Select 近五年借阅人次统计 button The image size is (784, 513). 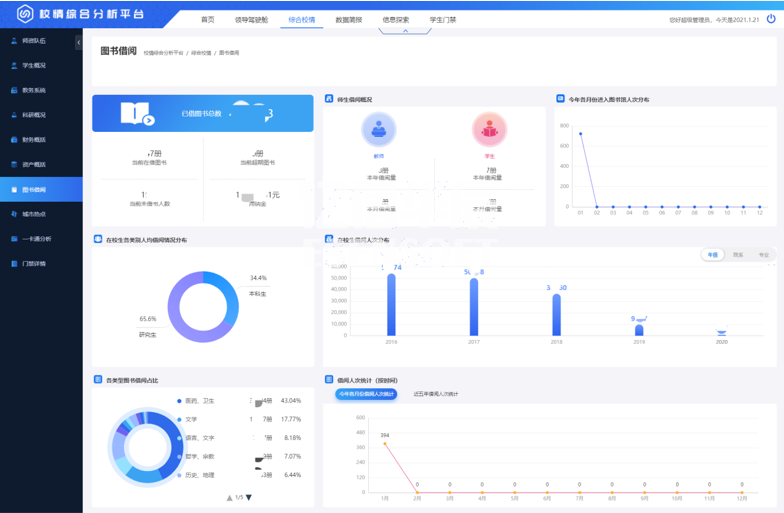tap(436, 394)
